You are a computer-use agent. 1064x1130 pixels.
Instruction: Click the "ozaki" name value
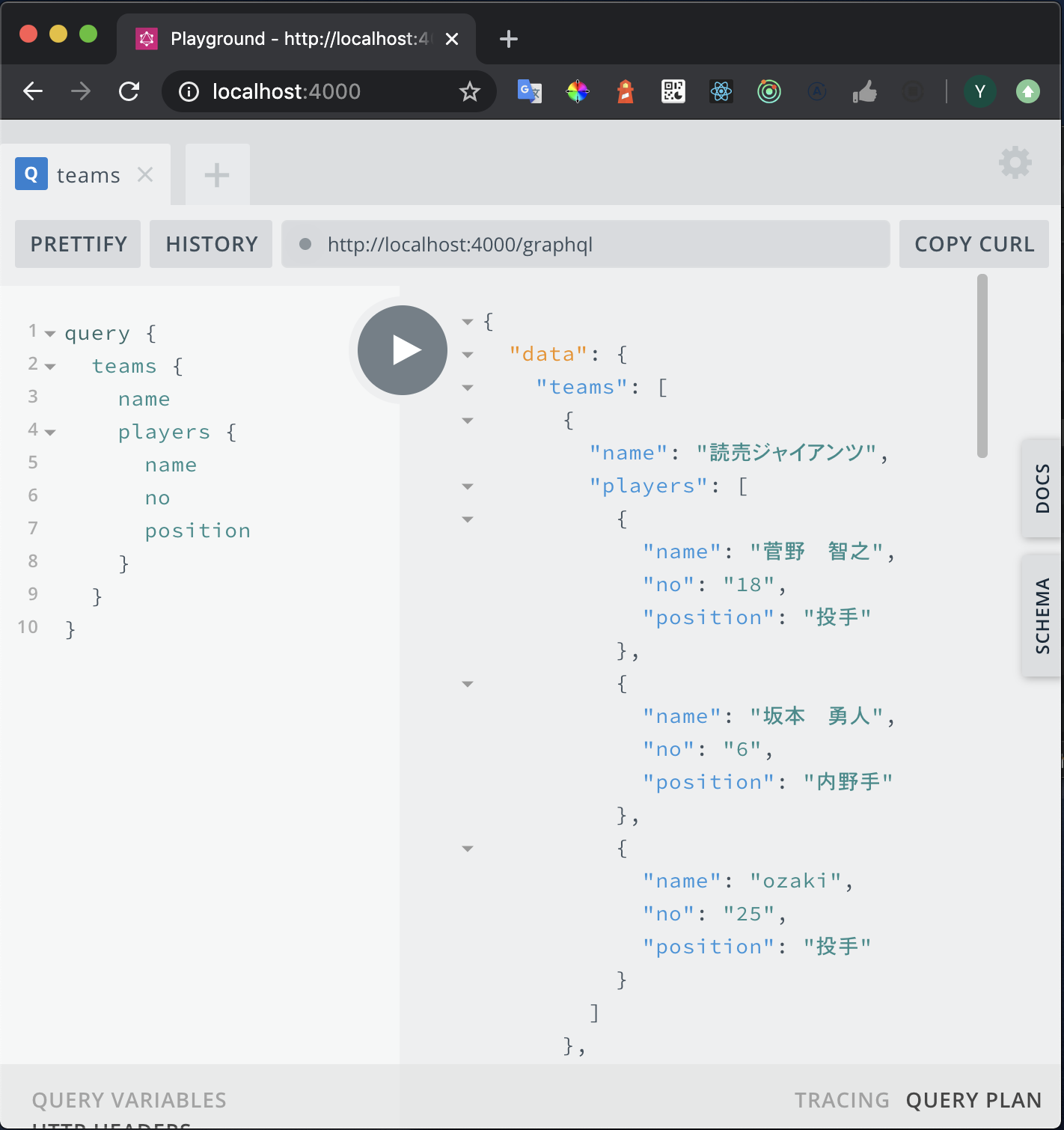point(796,881)
